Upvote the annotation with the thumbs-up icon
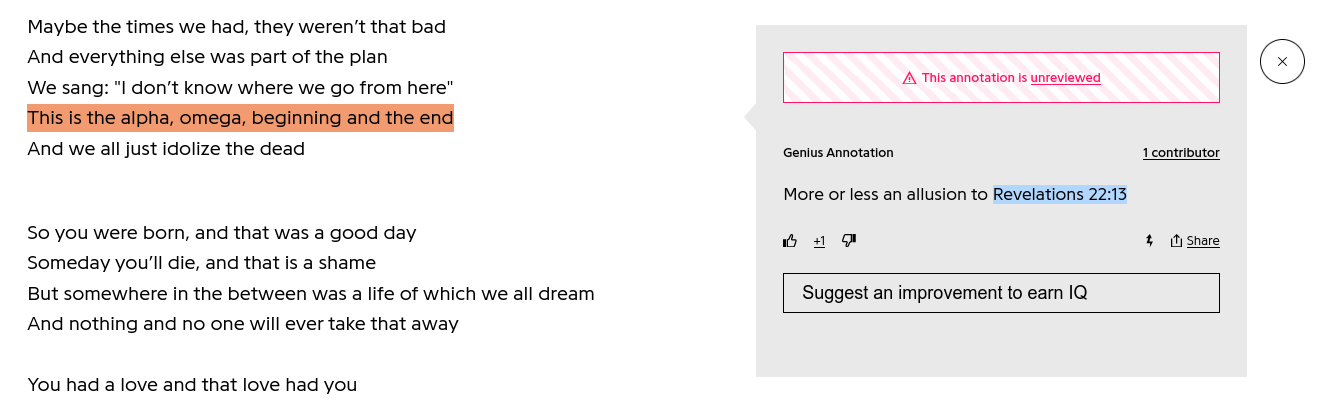Image resolution: width=1321 pixels, height=405 pixels. pyautogui.click(x=790, y=241)
